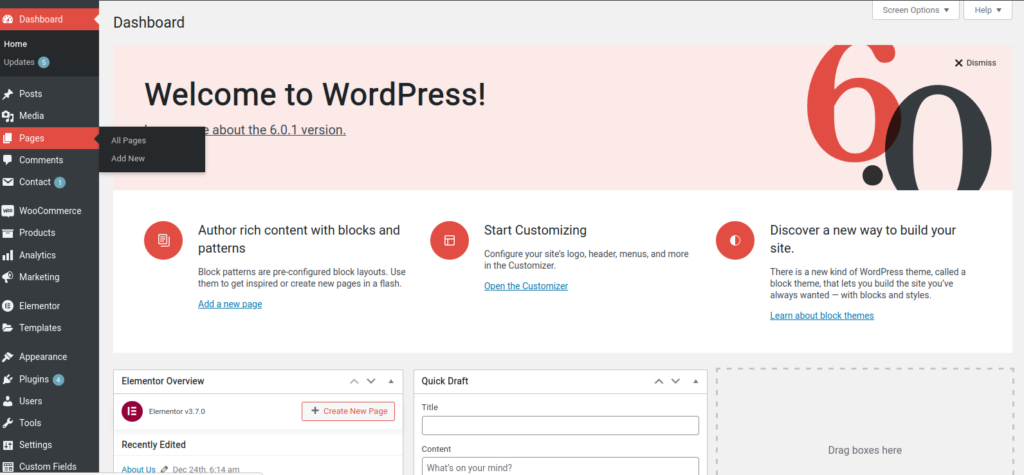Move the Quick Draft box down
The width and height of the screenshot is (1024, 475).
pos(676,381)
